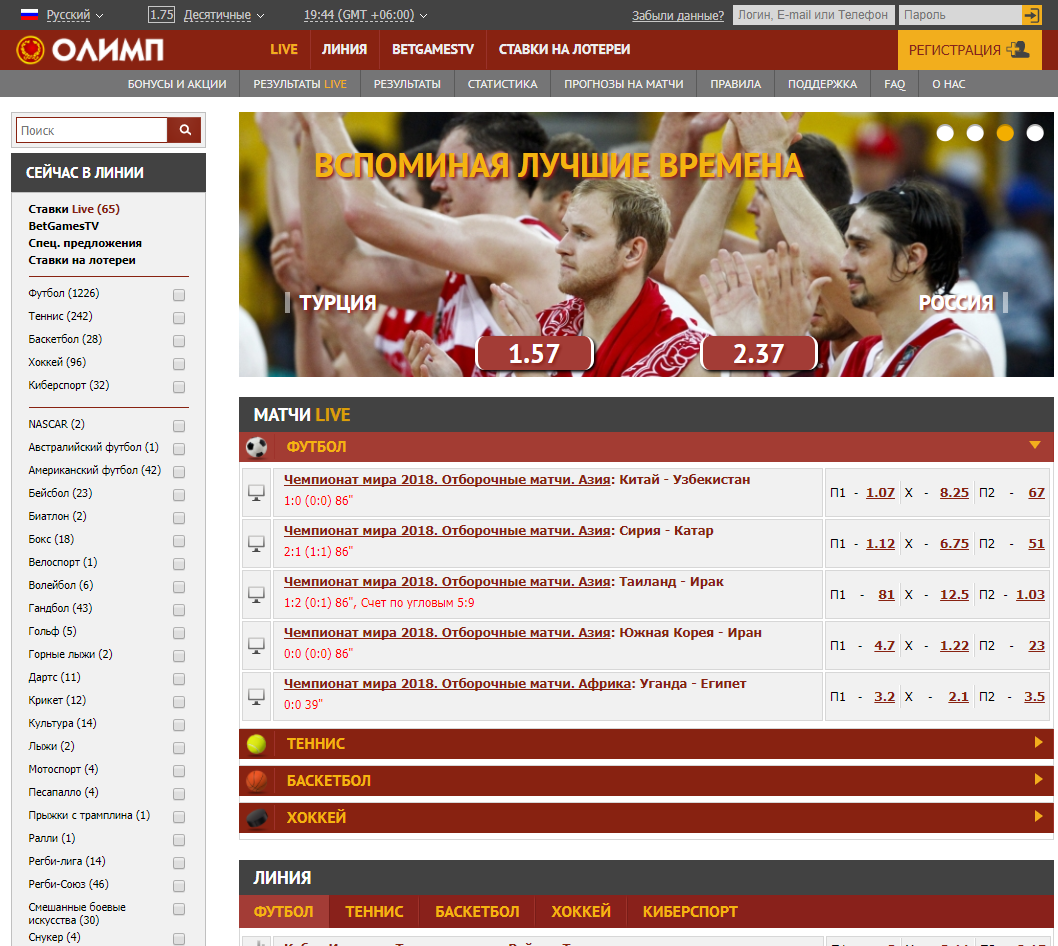
Task: Click the basketball icon
Action: coord(256,781)
